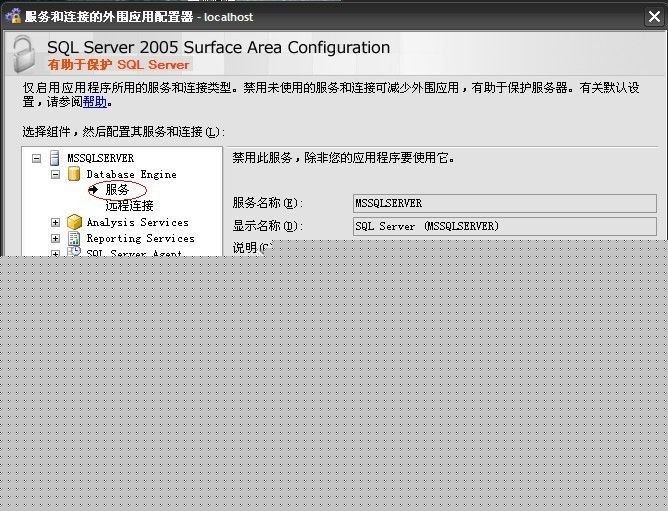Screen dimensions: 668x511
Task: Click the title bar application icon
Action: click(x=12, y=16)
